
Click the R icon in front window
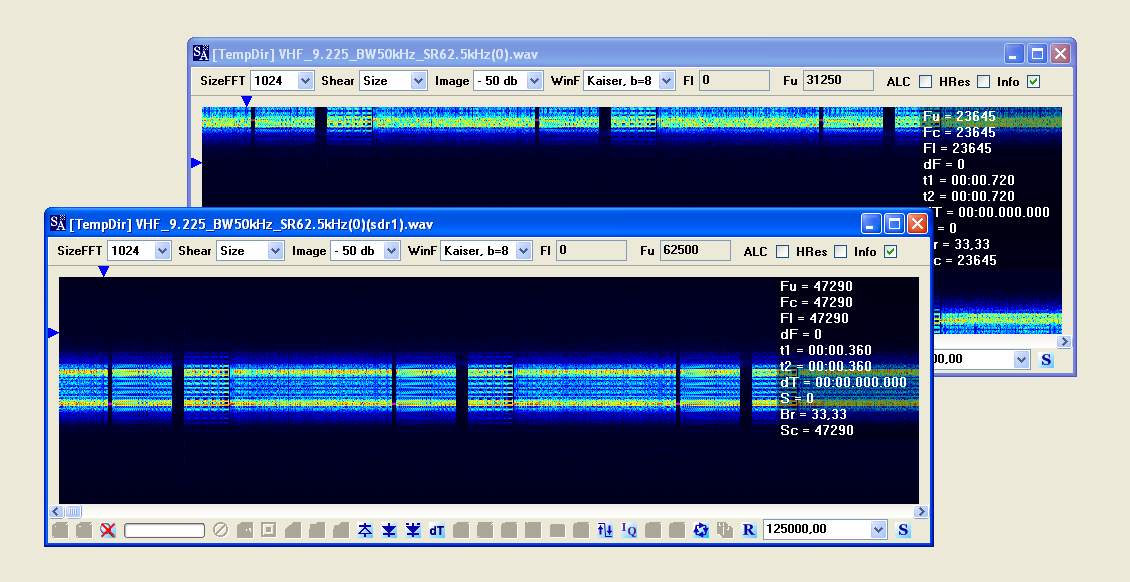748,530
